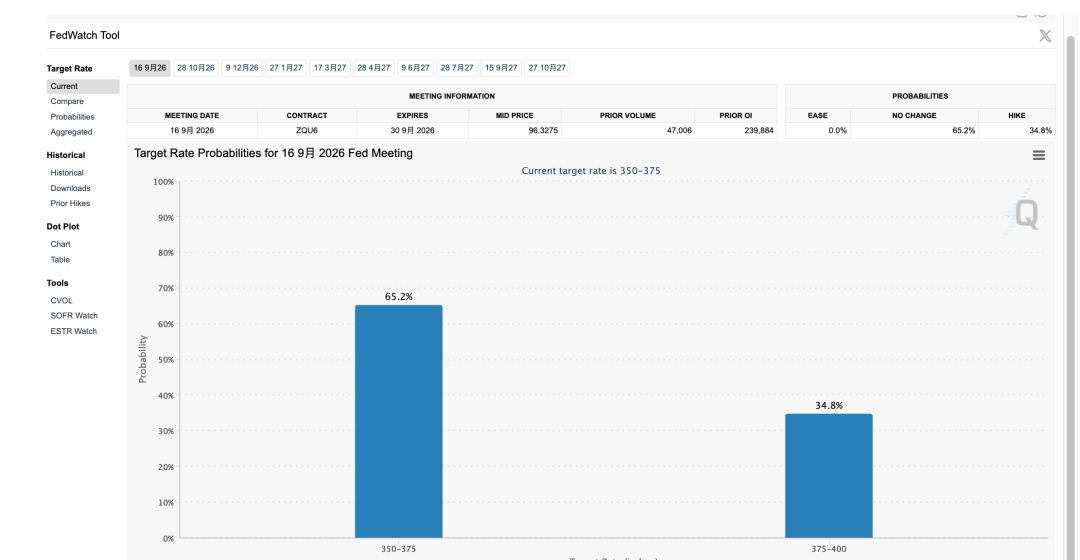Open the Aggregated view
The image size is (1080, 560).
pyautogui.click(x=71, y=132)
